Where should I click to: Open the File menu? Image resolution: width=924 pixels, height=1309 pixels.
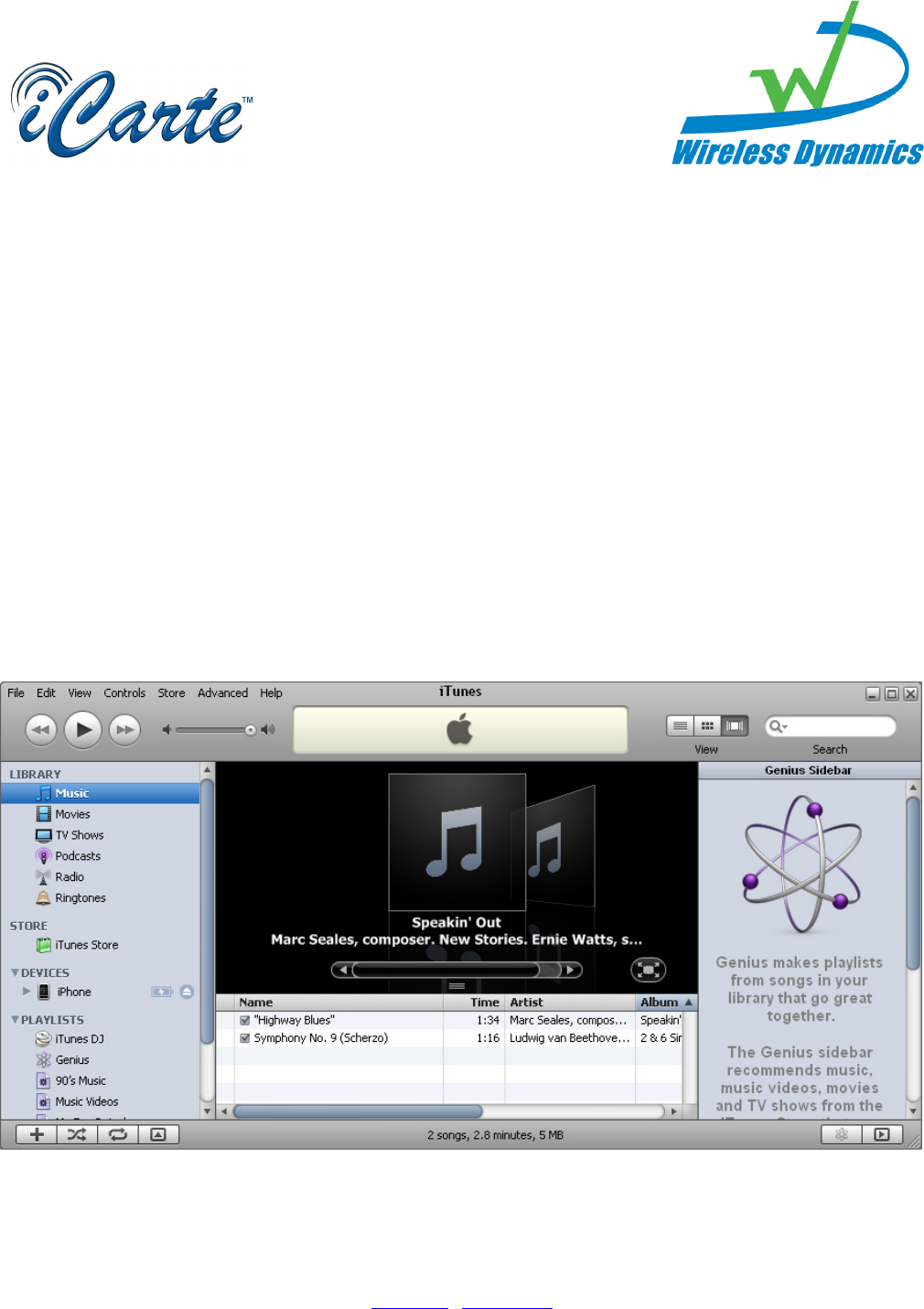16,693
